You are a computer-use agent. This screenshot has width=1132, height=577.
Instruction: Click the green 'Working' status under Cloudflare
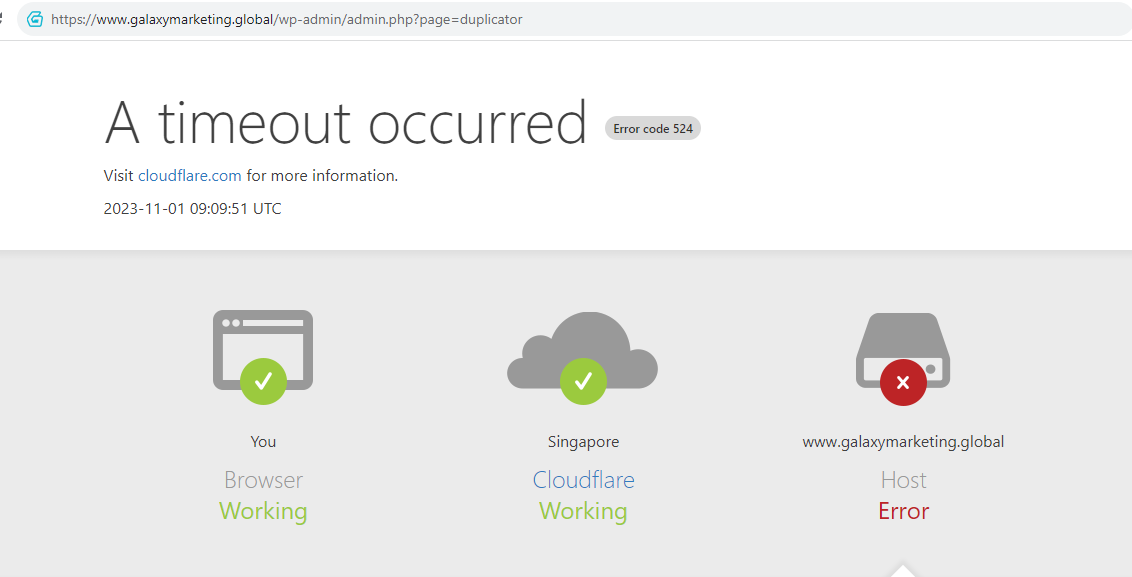click(583, 511)
